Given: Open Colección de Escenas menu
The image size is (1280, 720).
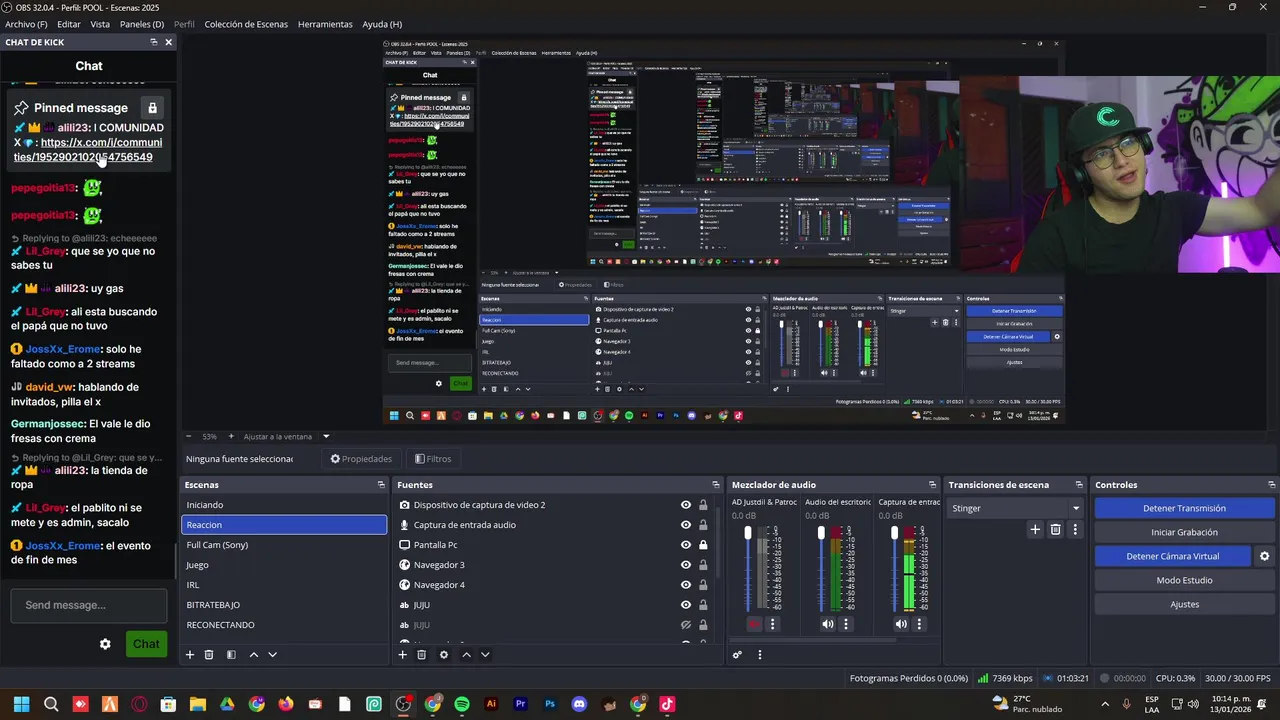Looking at the screenshot, I should (246, 24).
